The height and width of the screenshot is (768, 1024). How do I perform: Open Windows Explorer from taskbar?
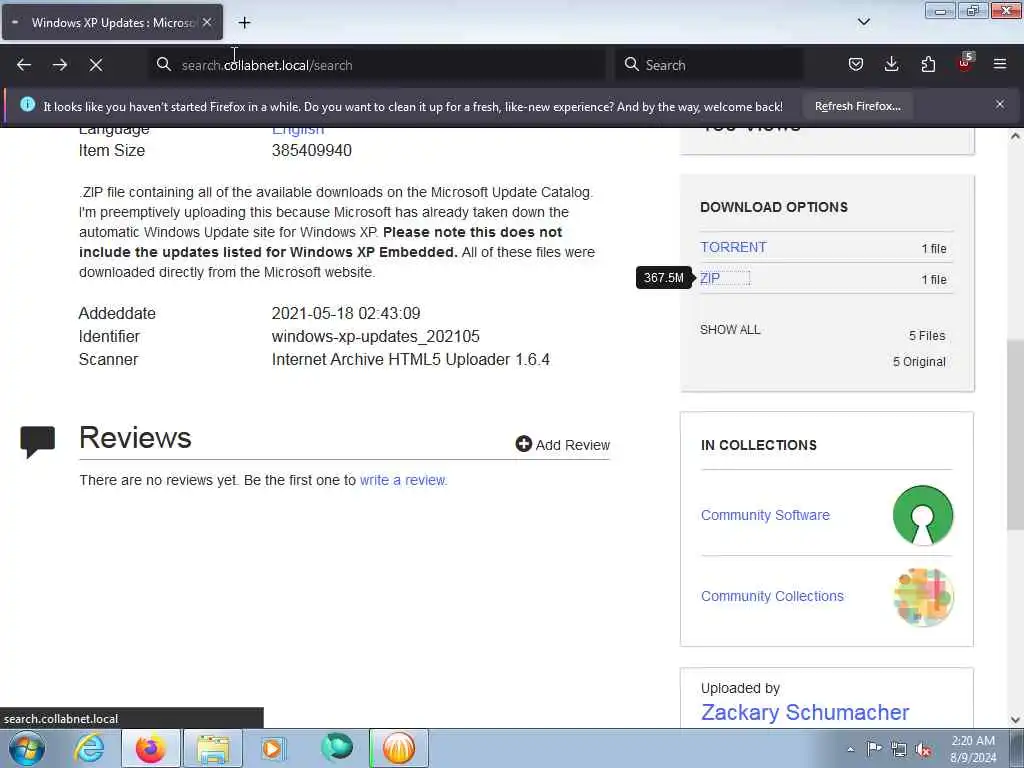coord(213,748)
